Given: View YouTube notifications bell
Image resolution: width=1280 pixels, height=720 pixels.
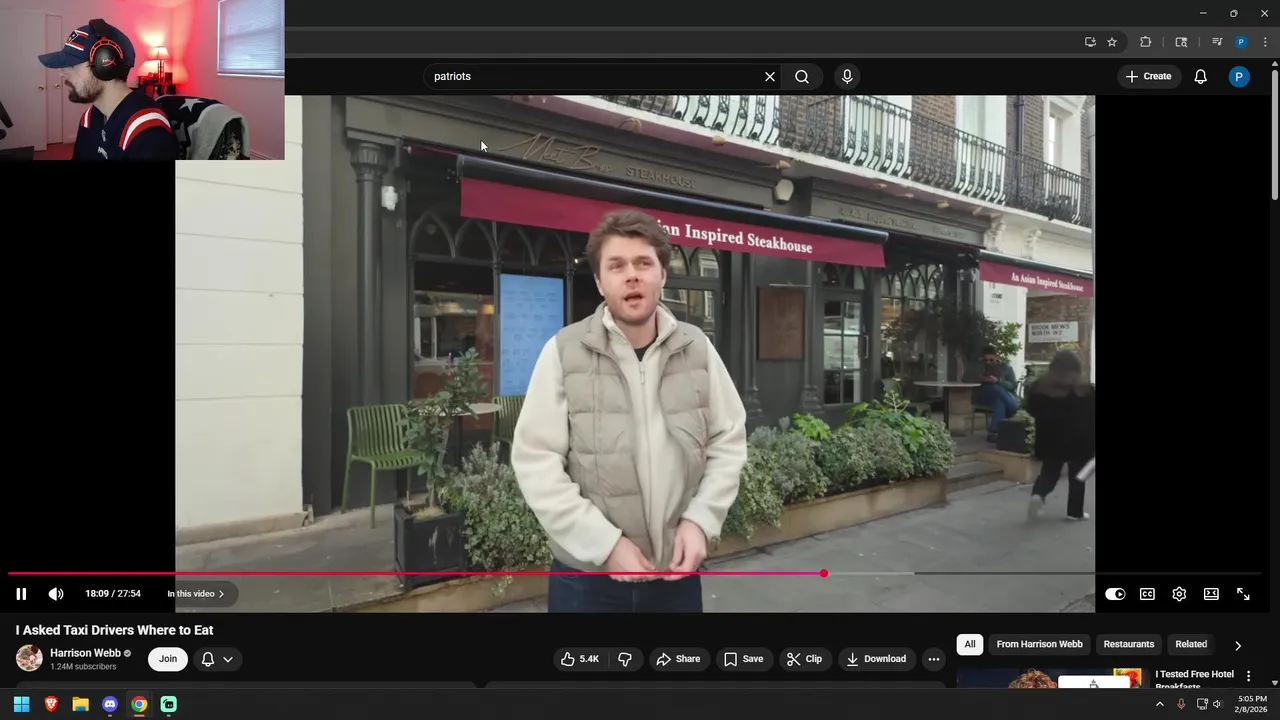Looking at the screenshot, I should point(1201,76).
